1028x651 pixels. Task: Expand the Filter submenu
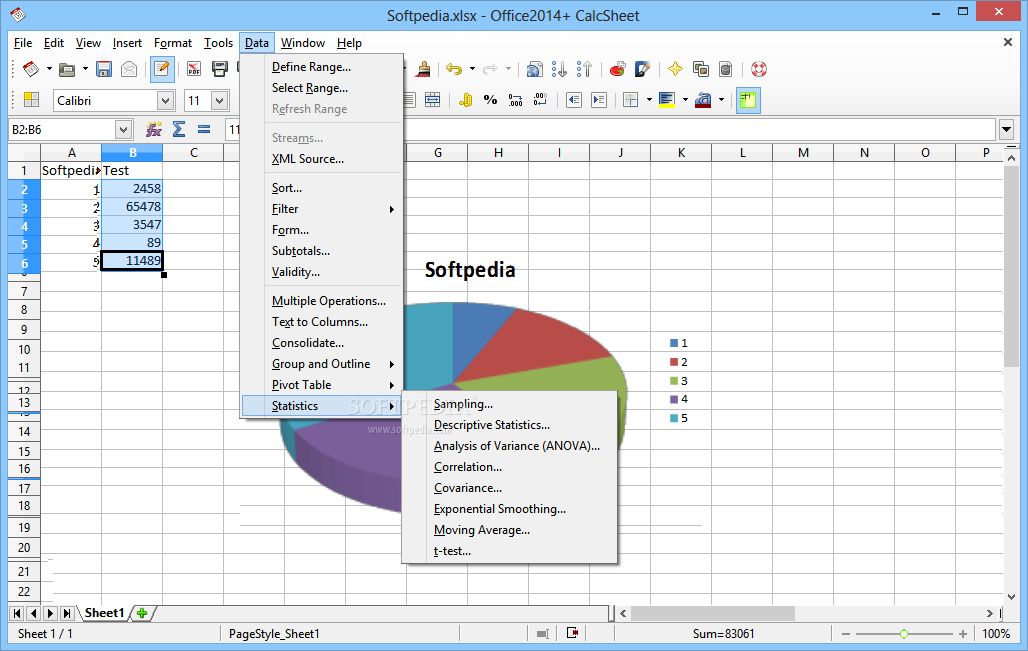coord(334,209)
